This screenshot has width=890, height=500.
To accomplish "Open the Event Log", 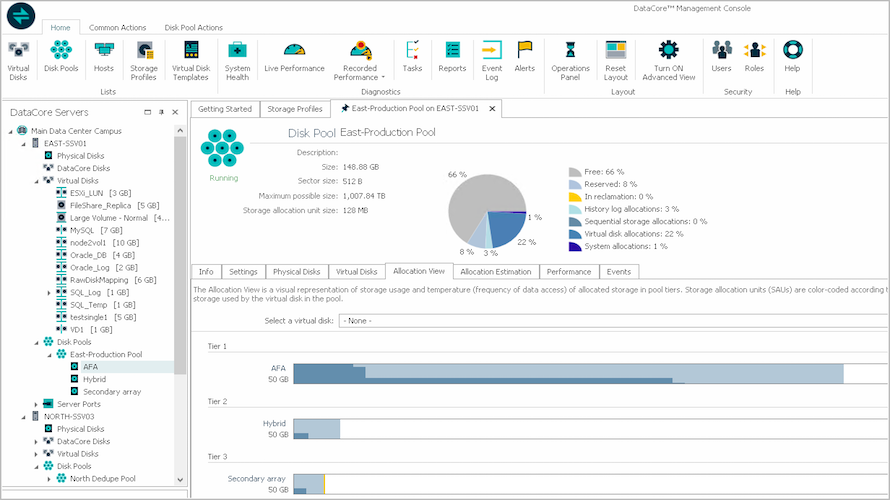I will pyautogui.click(x=492, y=61).
